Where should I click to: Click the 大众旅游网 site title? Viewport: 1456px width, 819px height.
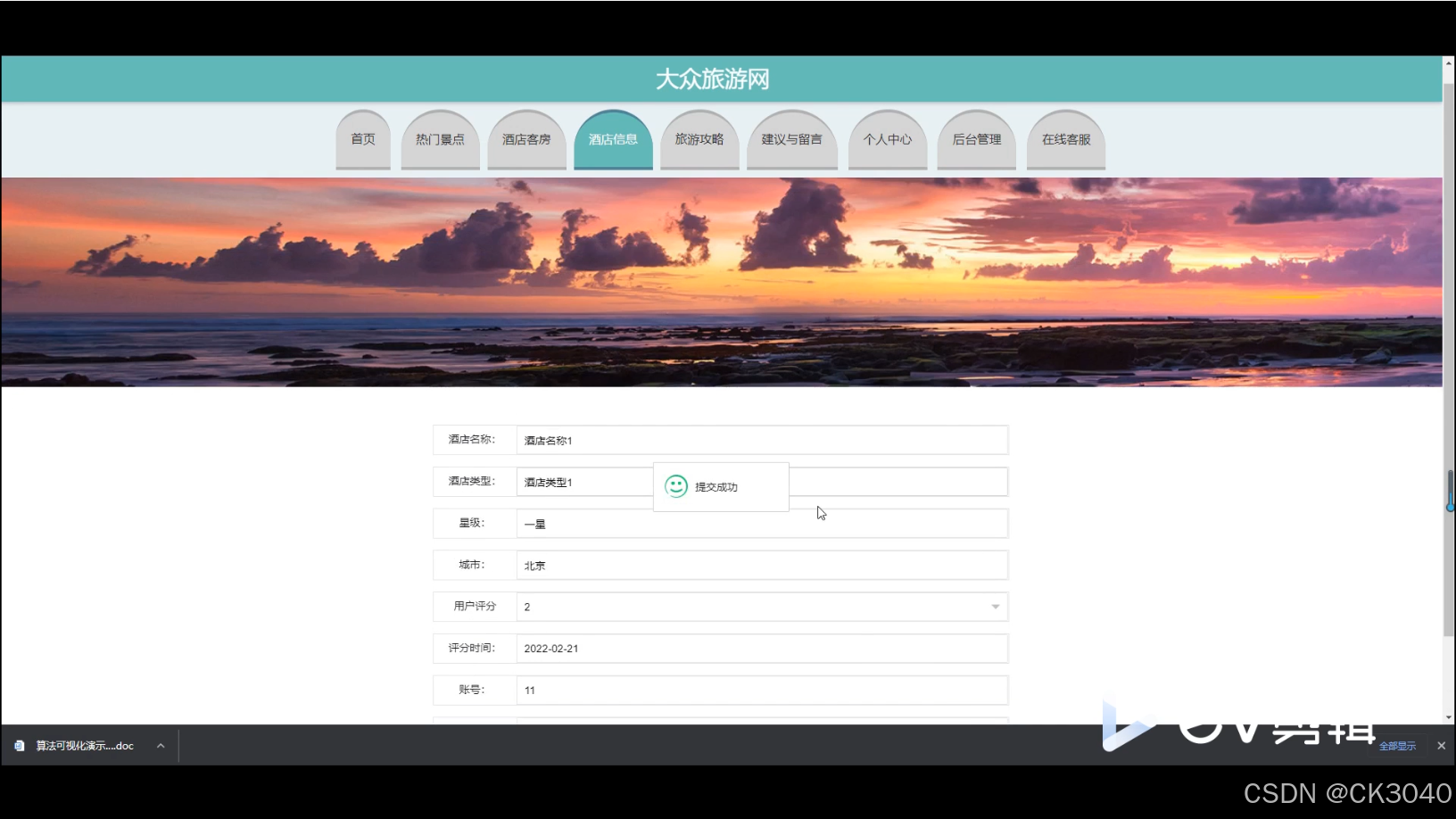(713, 79)
